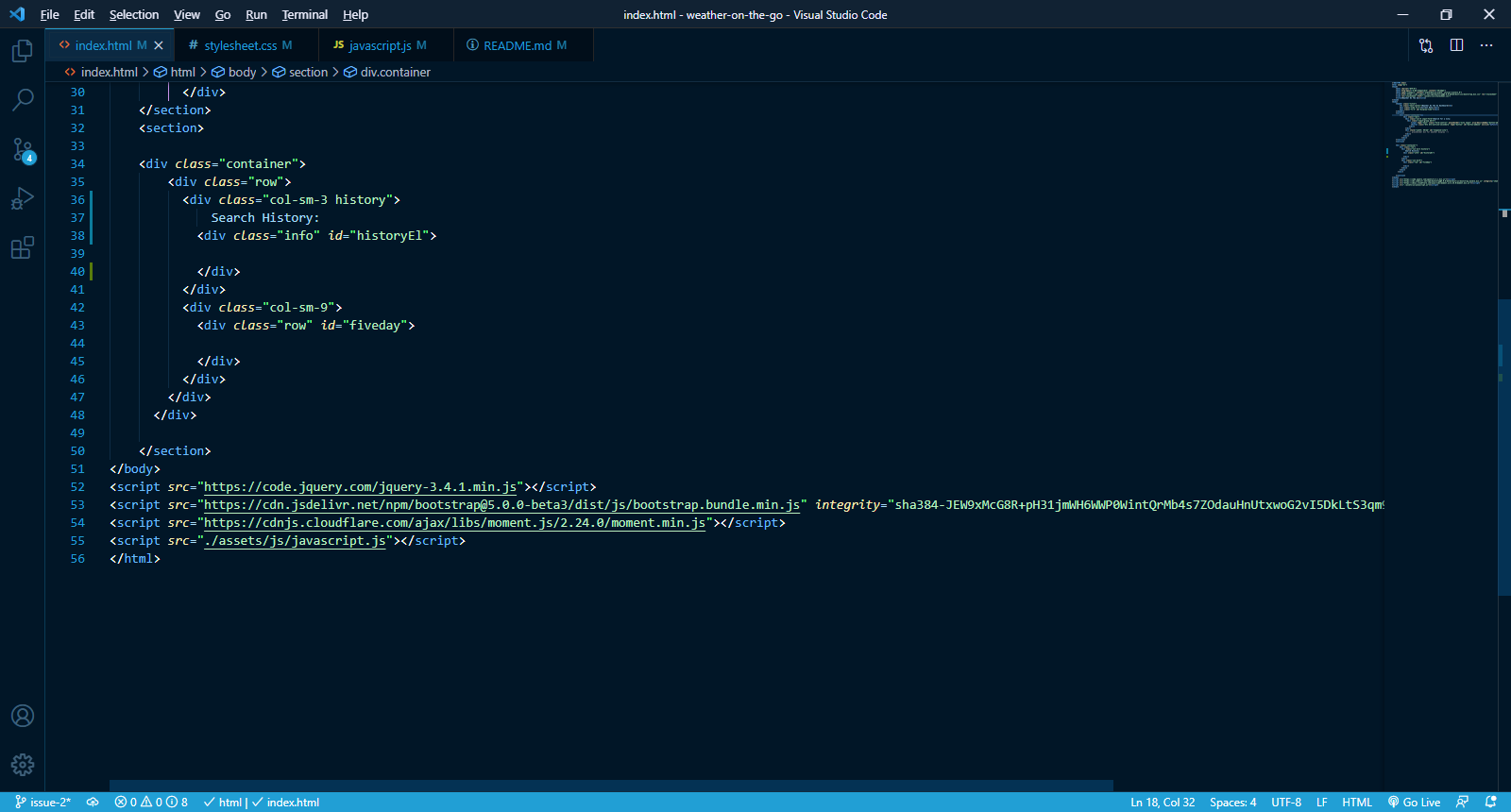Open the Accounts icon in activity bar
1511x812 pixels.
(23, 716)
